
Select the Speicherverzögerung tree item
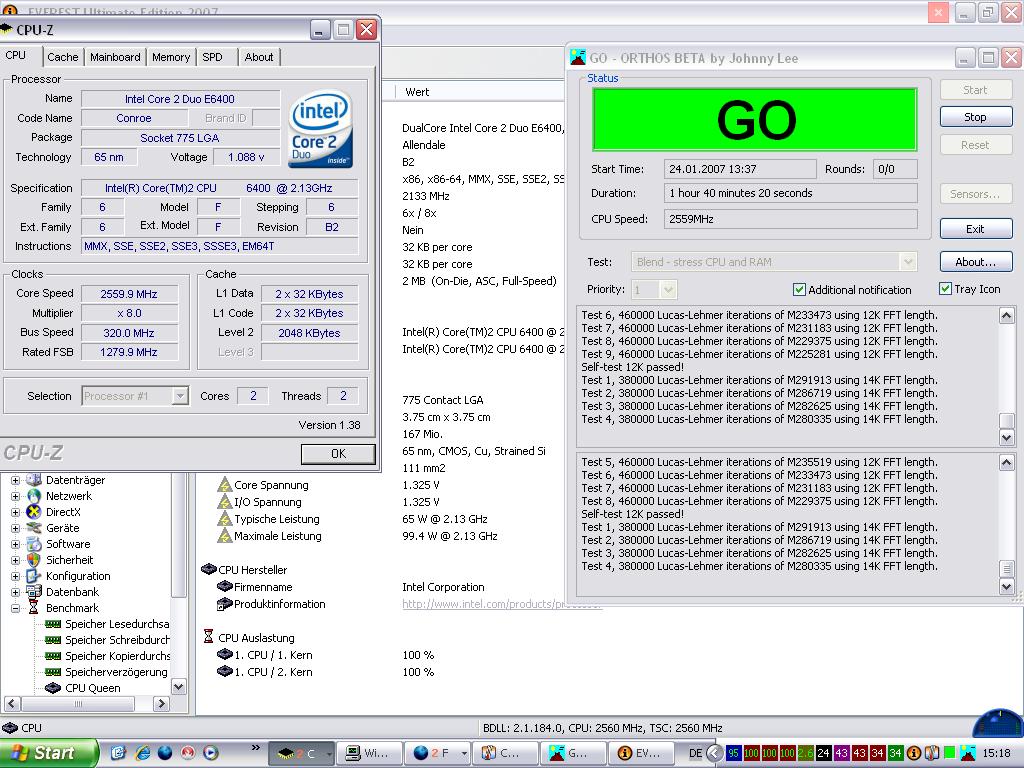(116, 671)
